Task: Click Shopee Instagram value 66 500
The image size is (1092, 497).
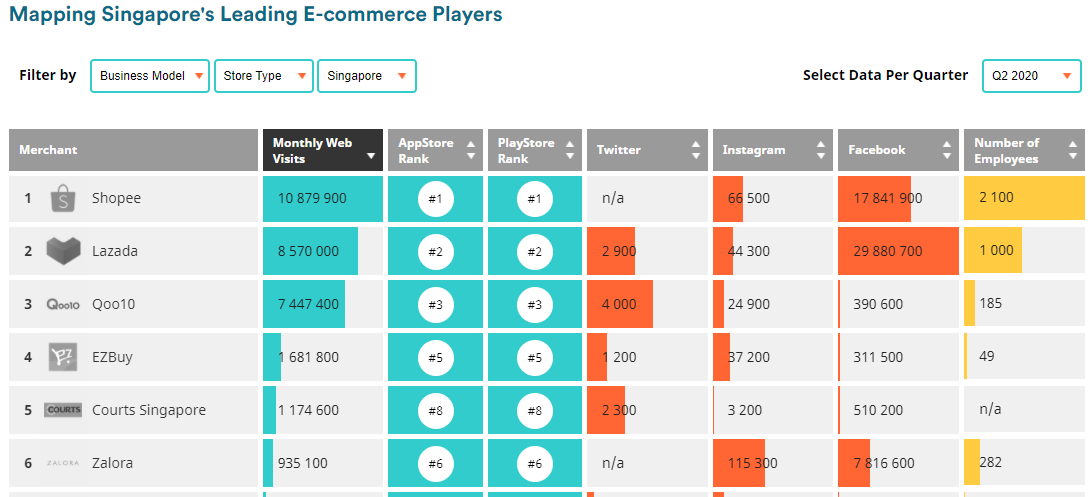Action: click(749, 198)
